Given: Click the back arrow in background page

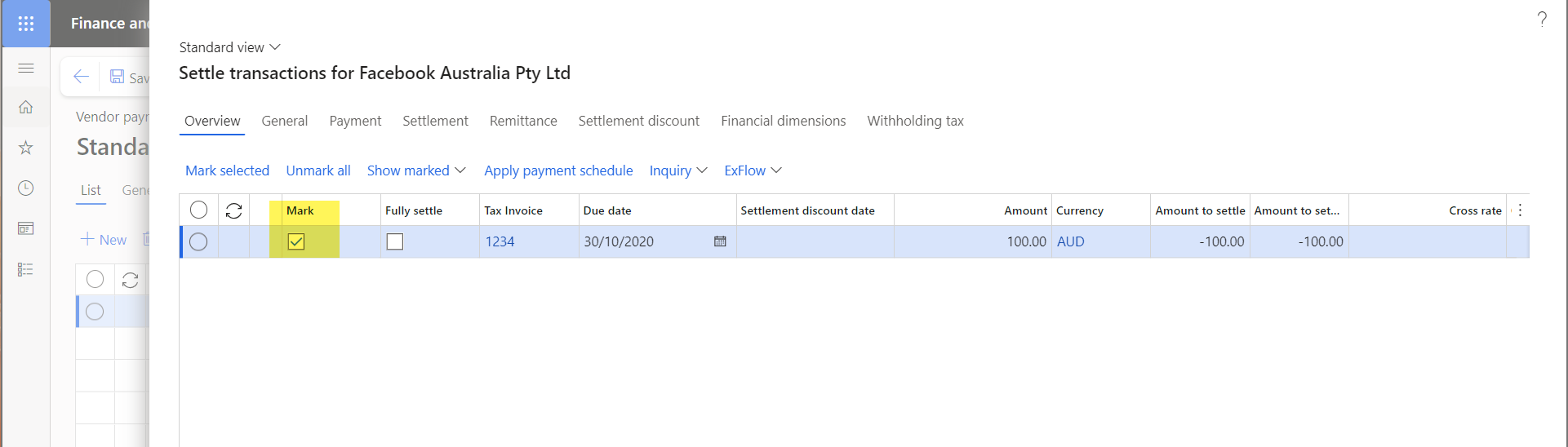Looking at the screenshot, I should 81,77.
